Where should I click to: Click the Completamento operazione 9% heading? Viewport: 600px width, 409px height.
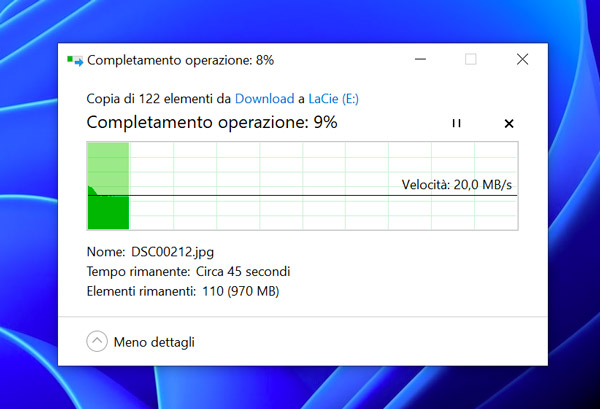coord(212,122)
